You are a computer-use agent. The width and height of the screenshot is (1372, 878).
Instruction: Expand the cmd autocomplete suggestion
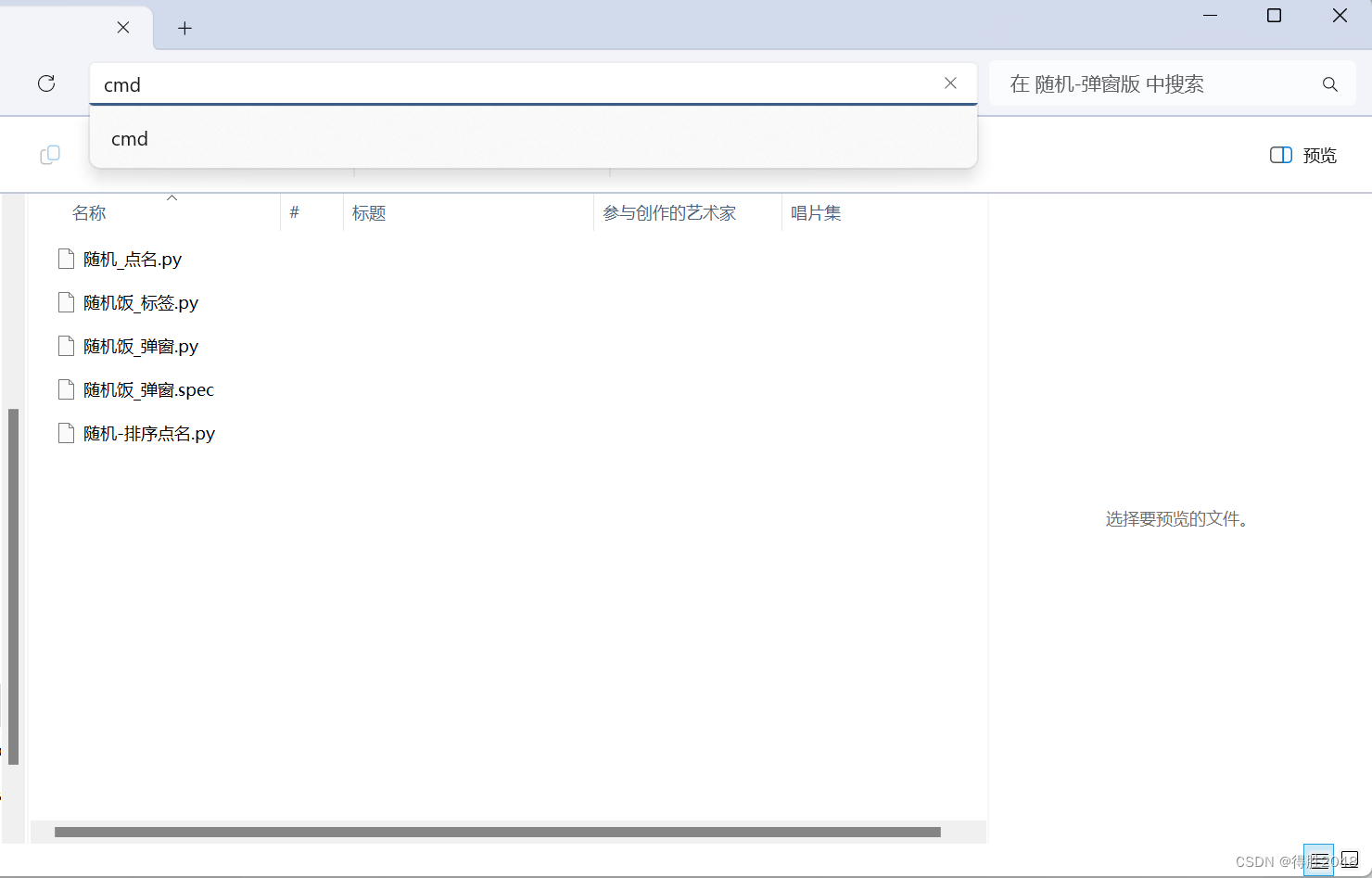[x=129, y=139]
